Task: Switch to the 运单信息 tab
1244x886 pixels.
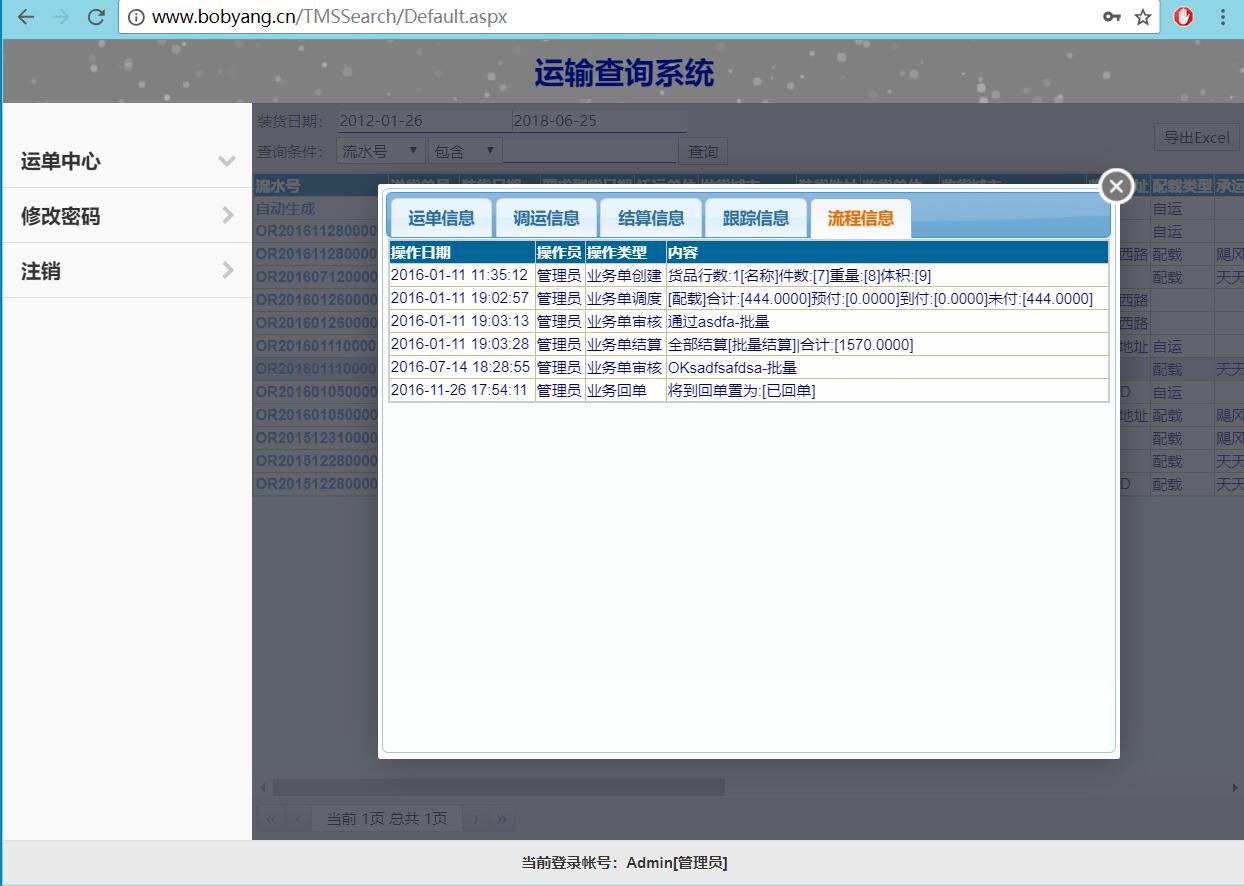Action: pyautogui.click(x=441, y=218)
